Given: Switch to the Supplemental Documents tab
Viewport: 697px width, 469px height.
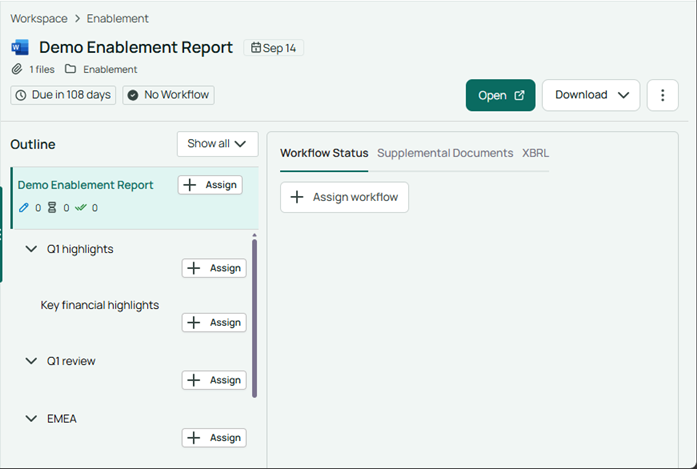Looking at the screenshot, I should pyautogui.click(x=445, y=153).
